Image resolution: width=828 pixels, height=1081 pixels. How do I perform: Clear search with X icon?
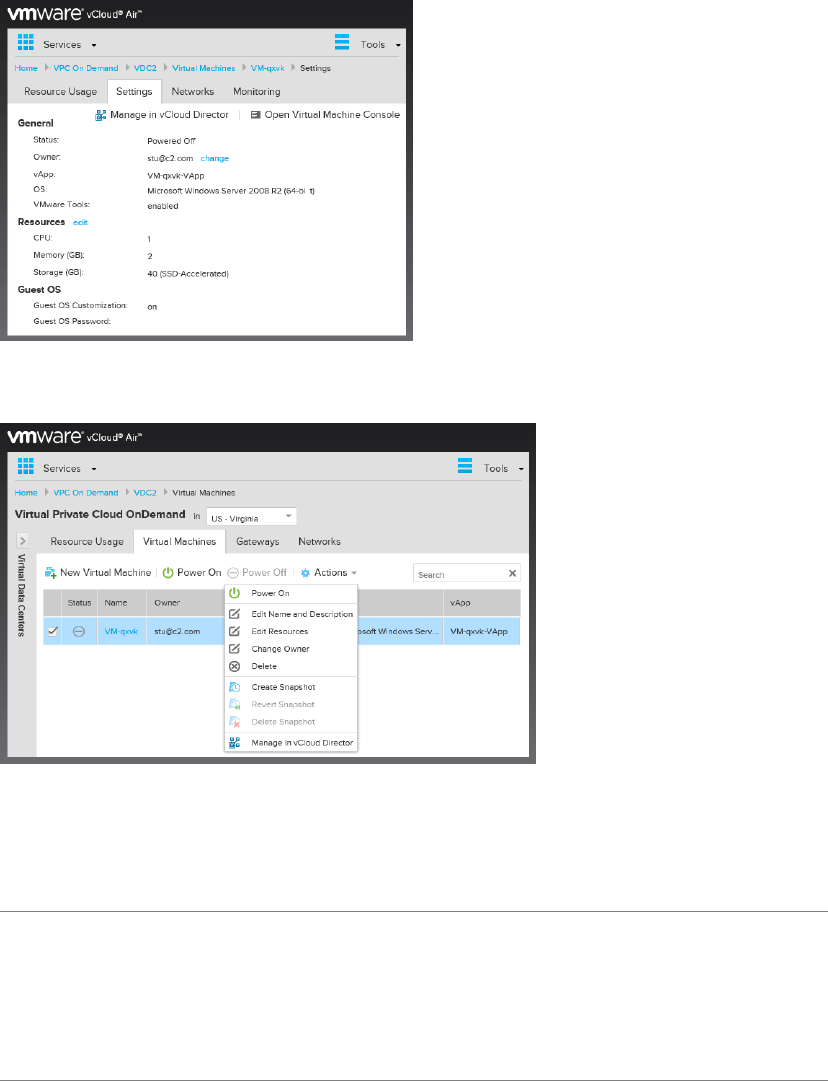(512, 574)
